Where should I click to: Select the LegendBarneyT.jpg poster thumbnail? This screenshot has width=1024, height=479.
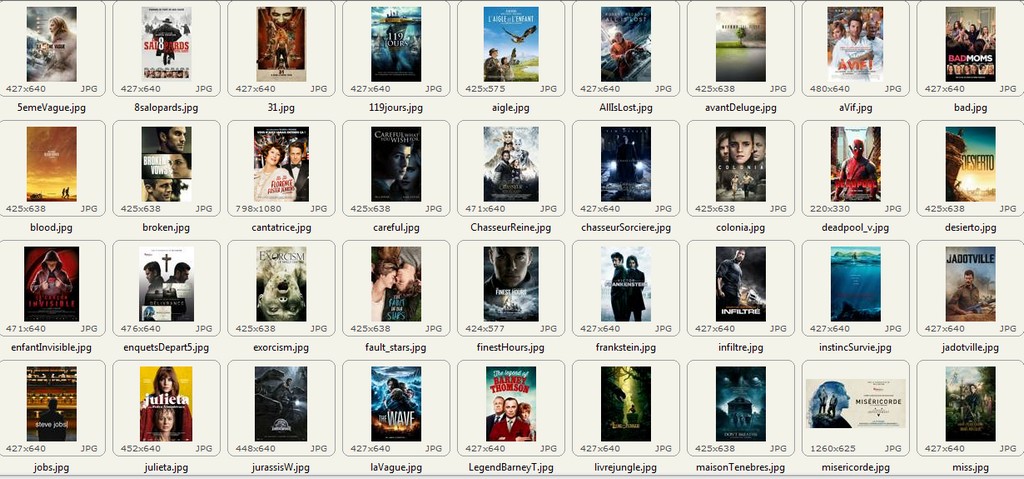(511, 403)
